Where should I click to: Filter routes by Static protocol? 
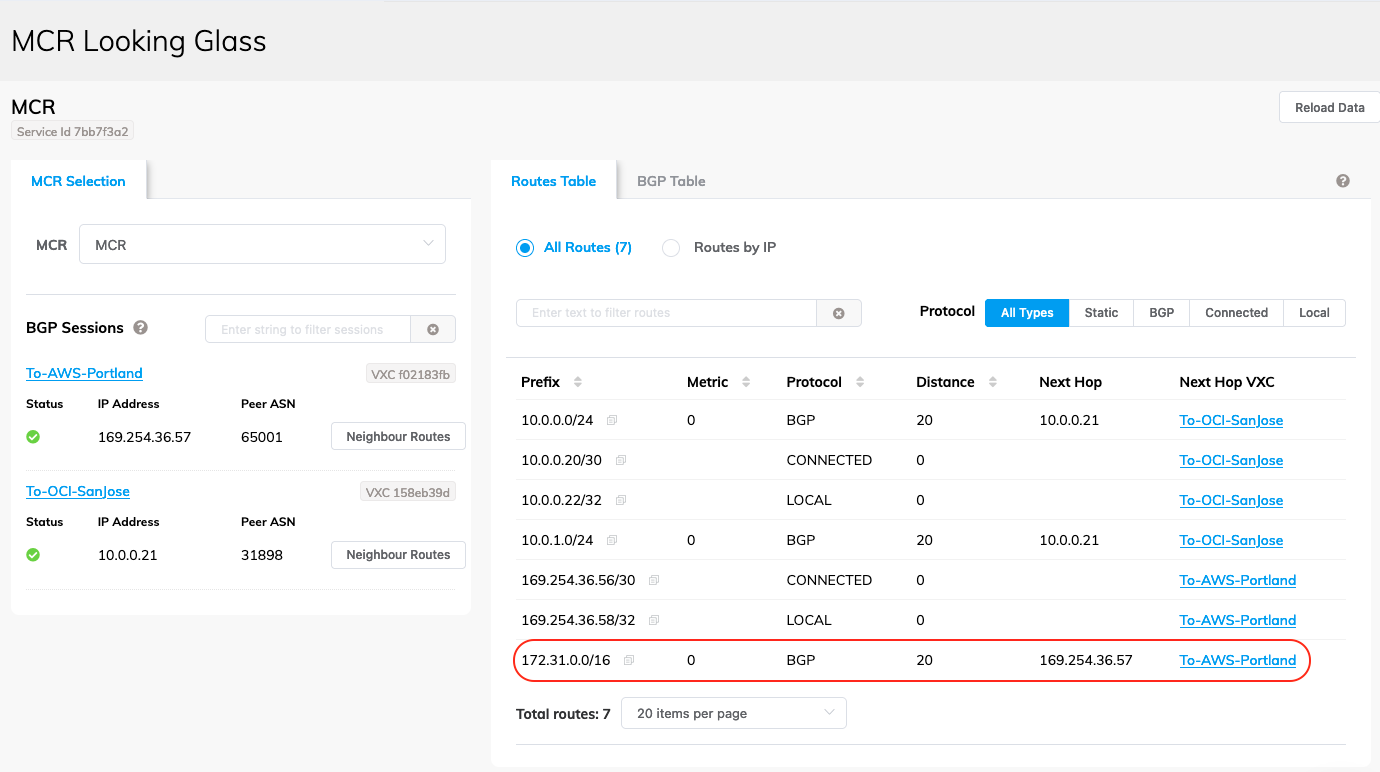click(1101, 313)
